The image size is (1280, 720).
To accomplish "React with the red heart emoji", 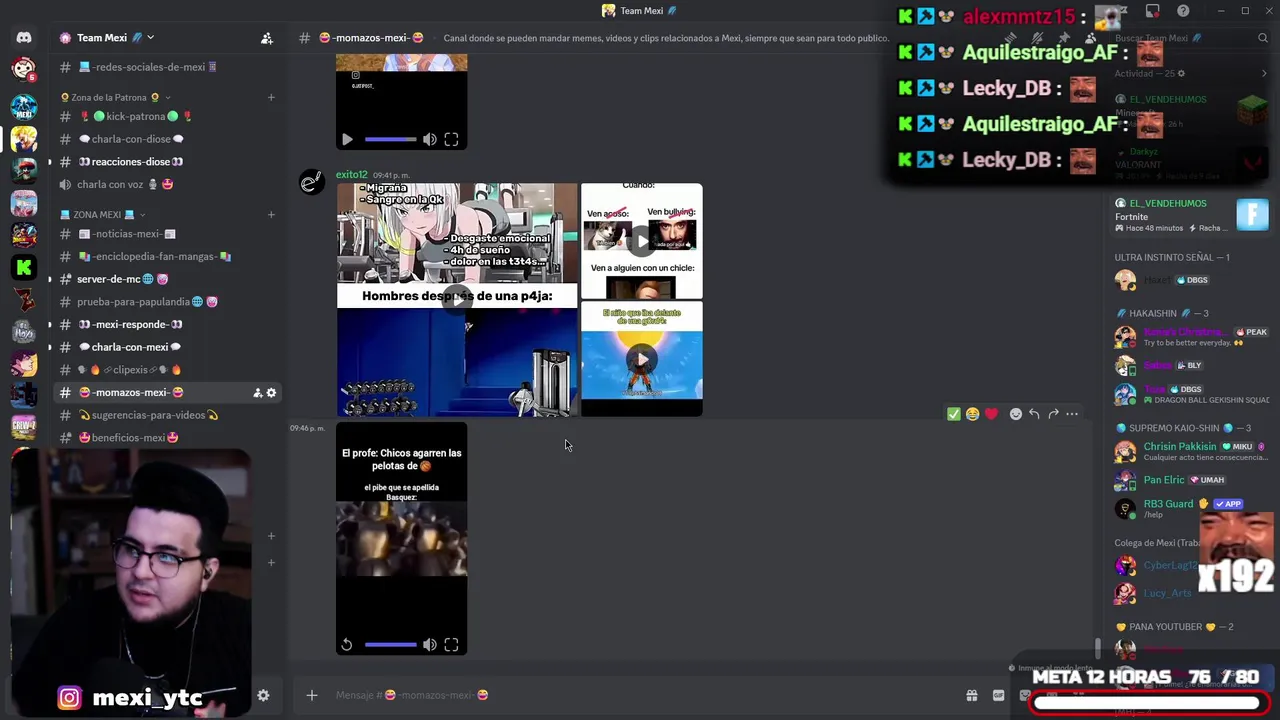I will point(991,414).
